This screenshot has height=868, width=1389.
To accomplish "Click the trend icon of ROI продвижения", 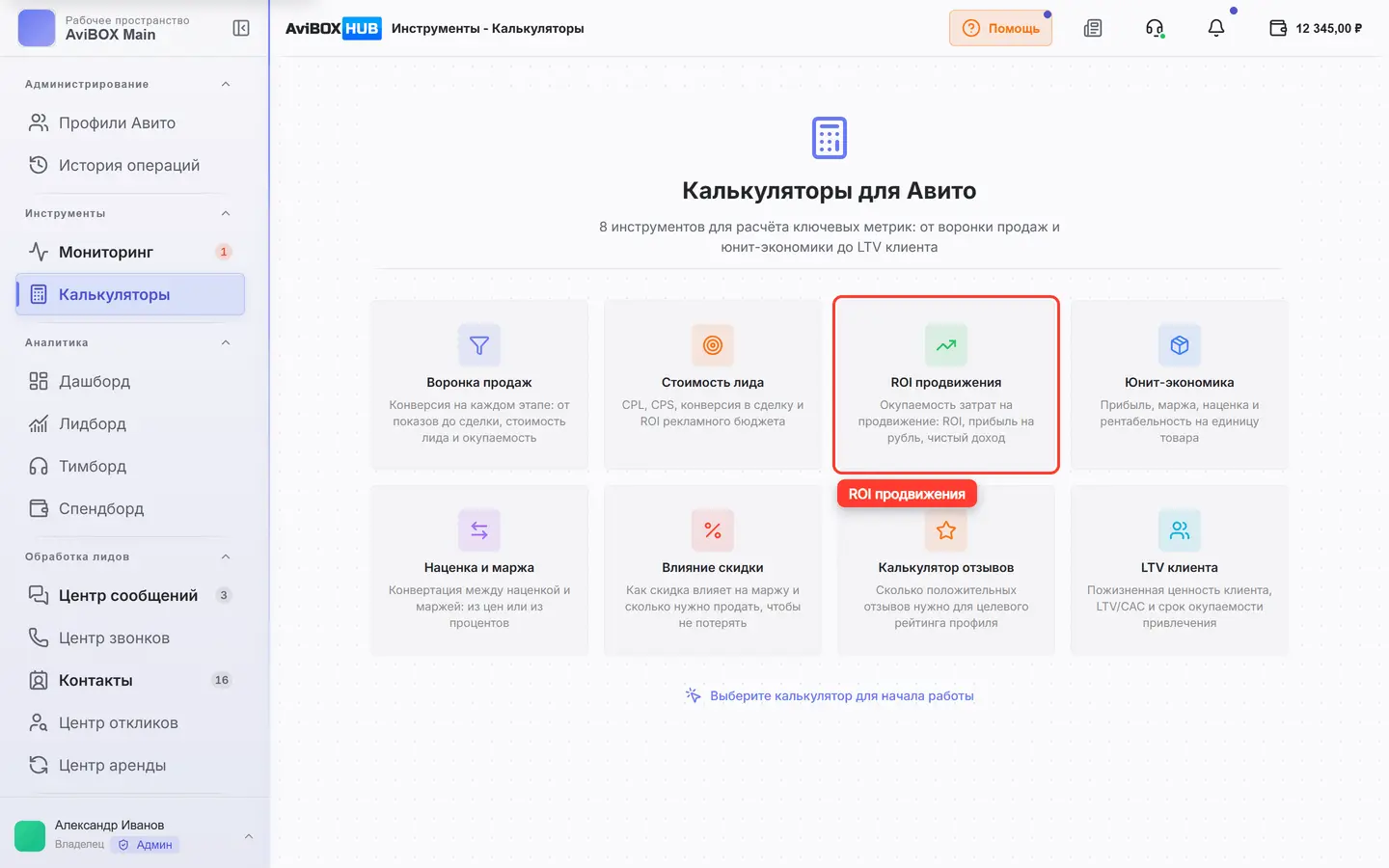I will coord(946,345).
